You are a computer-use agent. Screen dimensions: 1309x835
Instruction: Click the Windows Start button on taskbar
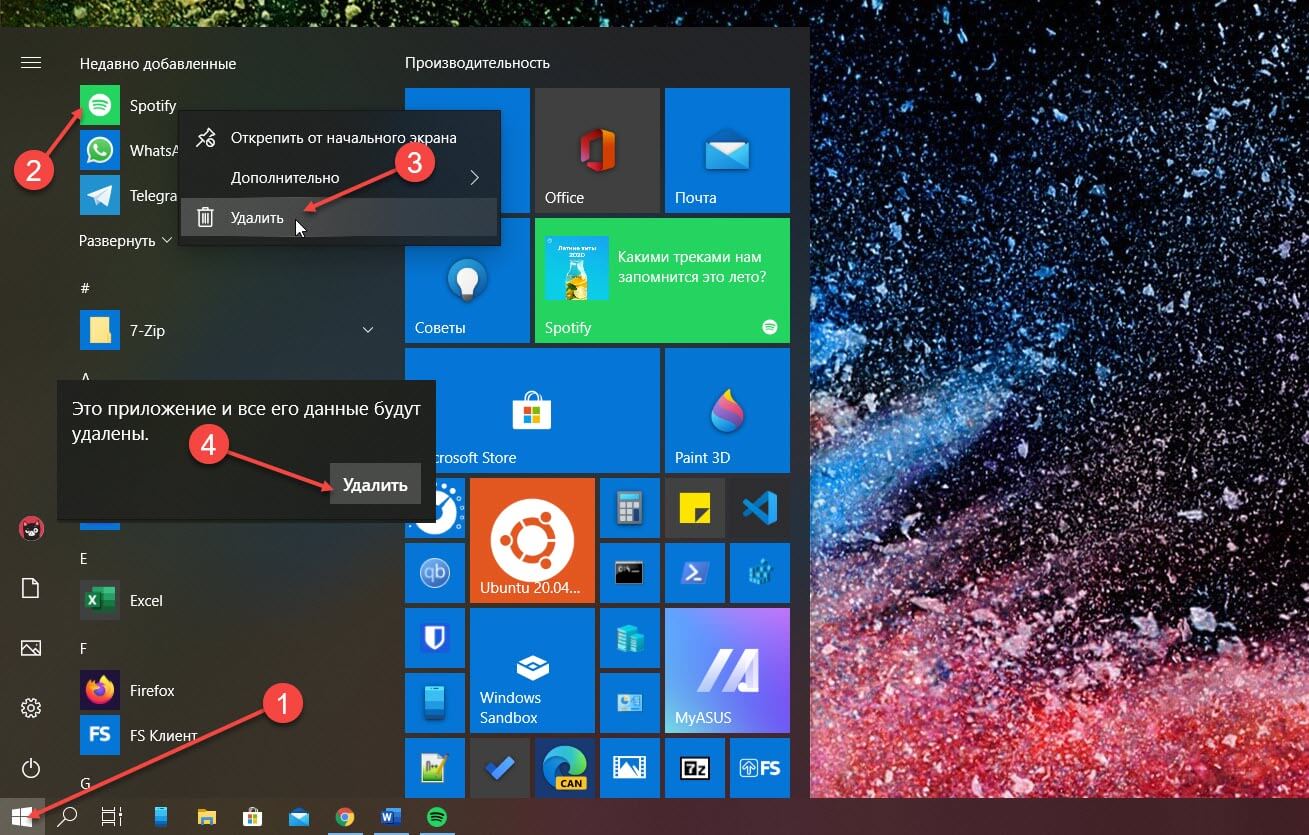pos(22,817)
